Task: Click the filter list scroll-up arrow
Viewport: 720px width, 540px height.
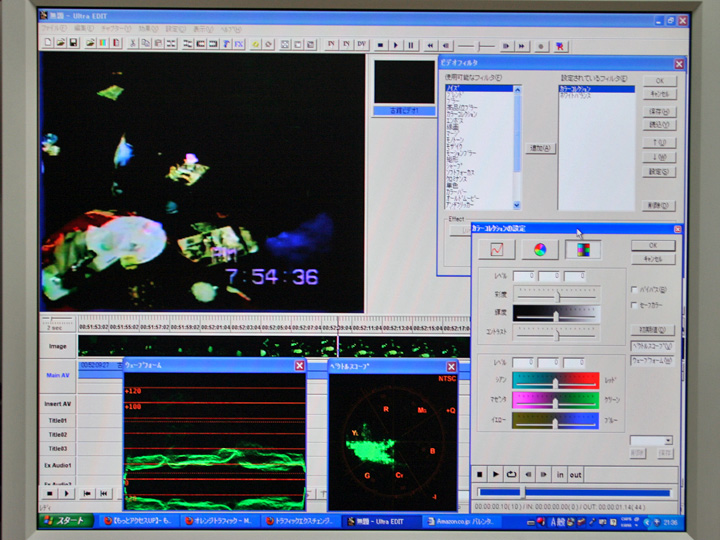Action: click(517, 90)
